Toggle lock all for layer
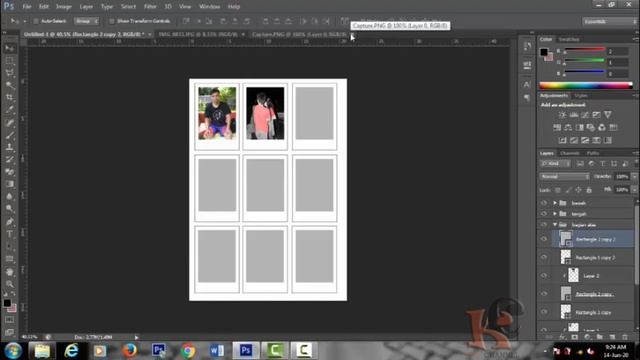Viewport: 640px width, 360px height. pos(589,190)
